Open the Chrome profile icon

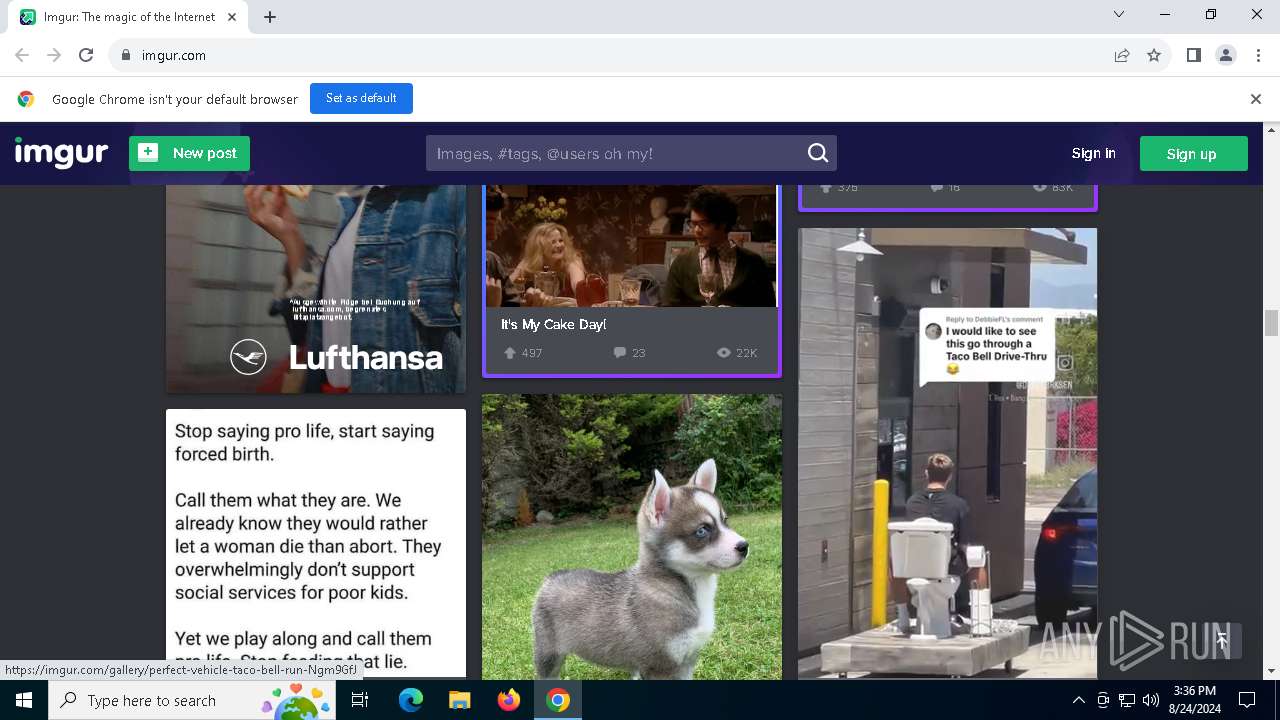coord(1226,55)
